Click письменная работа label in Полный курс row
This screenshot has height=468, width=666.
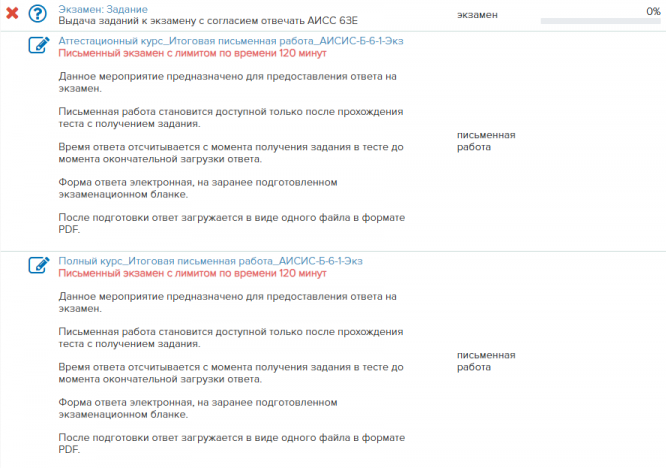coord(485,361)
